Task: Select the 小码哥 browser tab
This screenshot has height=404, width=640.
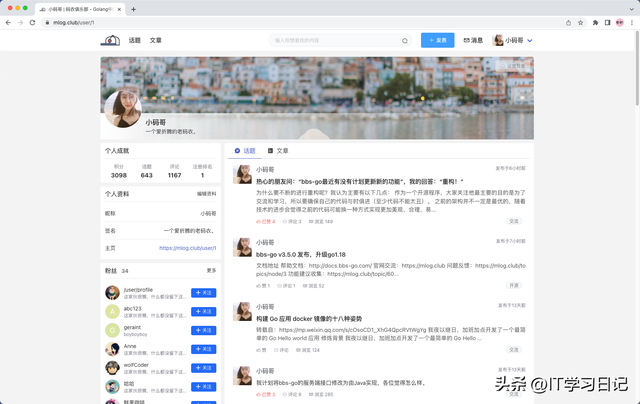Action: click(x=78, y=9)
